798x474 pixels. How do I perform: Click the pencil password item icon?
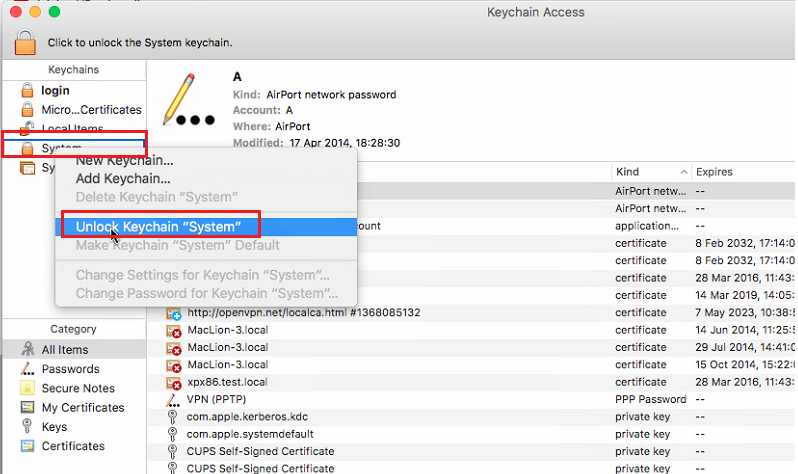point(188,100)
